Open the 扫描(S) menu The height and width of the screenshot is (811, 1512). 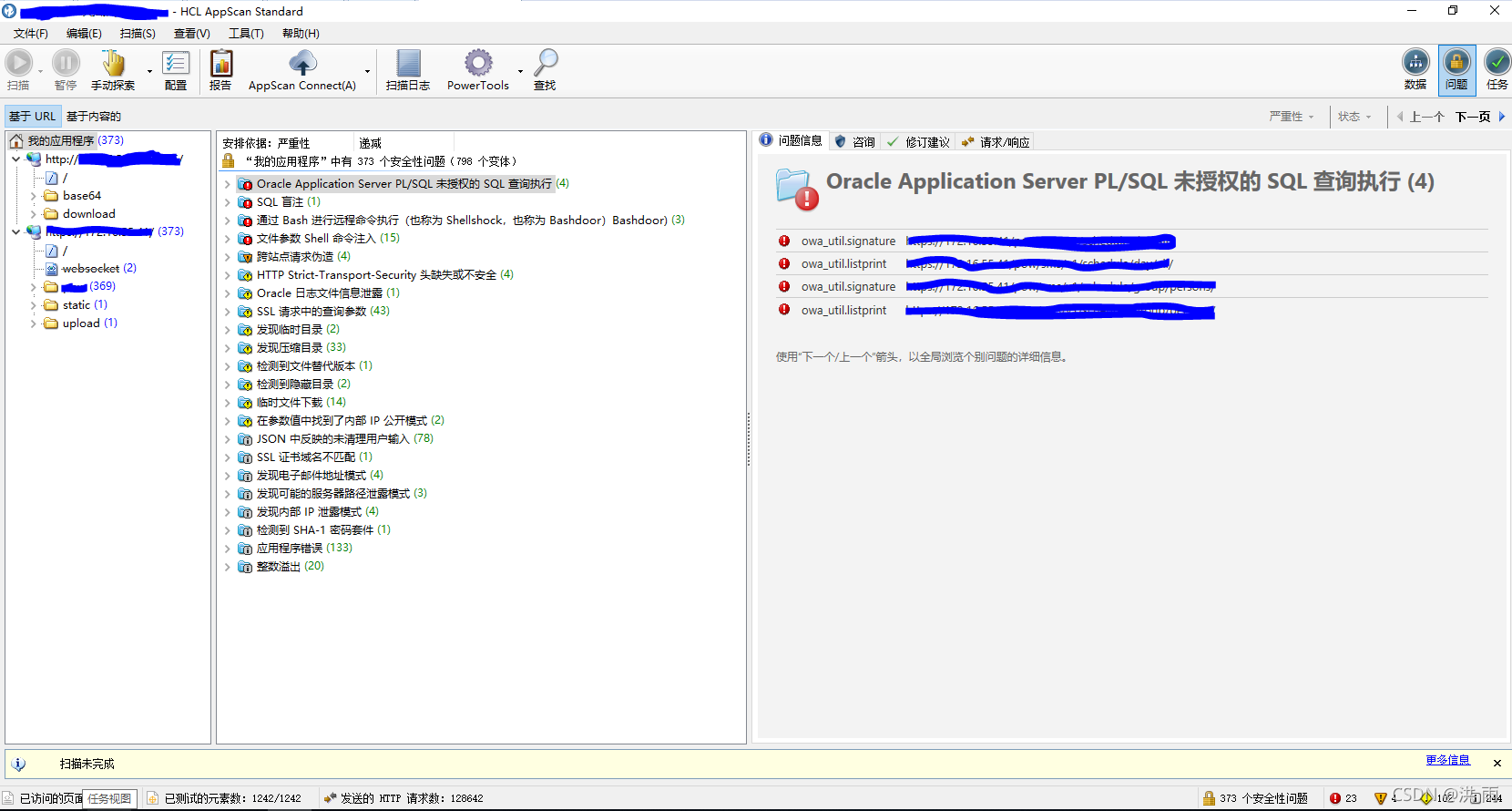138,34
